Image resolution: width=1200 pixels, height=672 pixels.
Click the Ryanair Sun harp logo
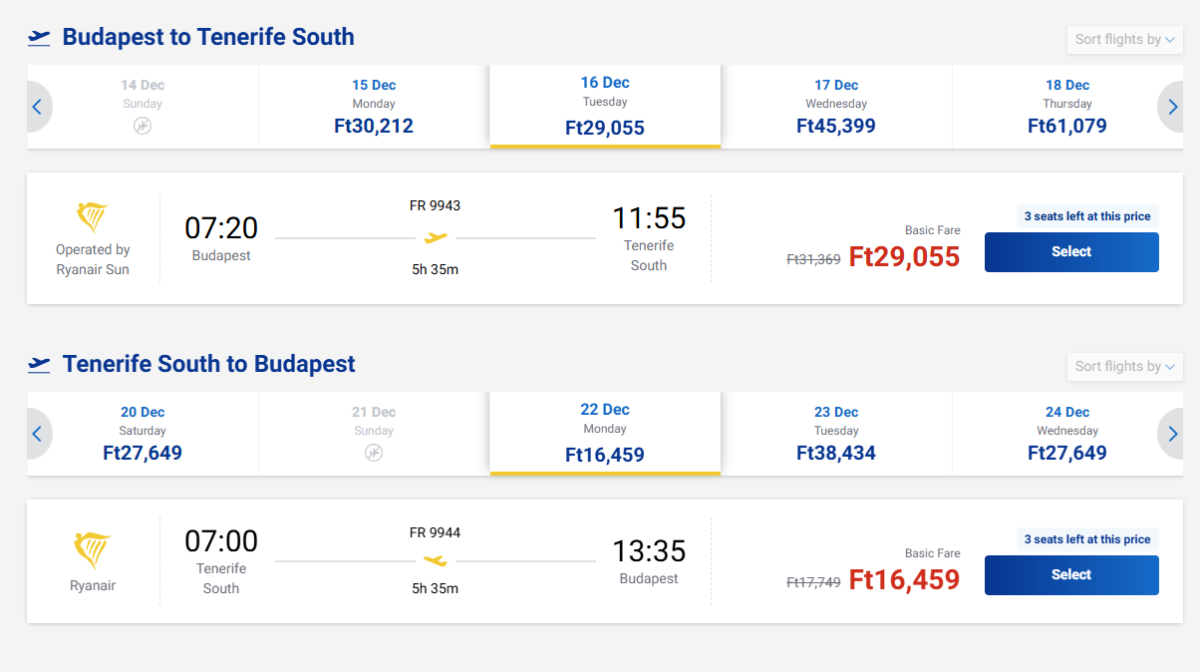click(92, 217)
